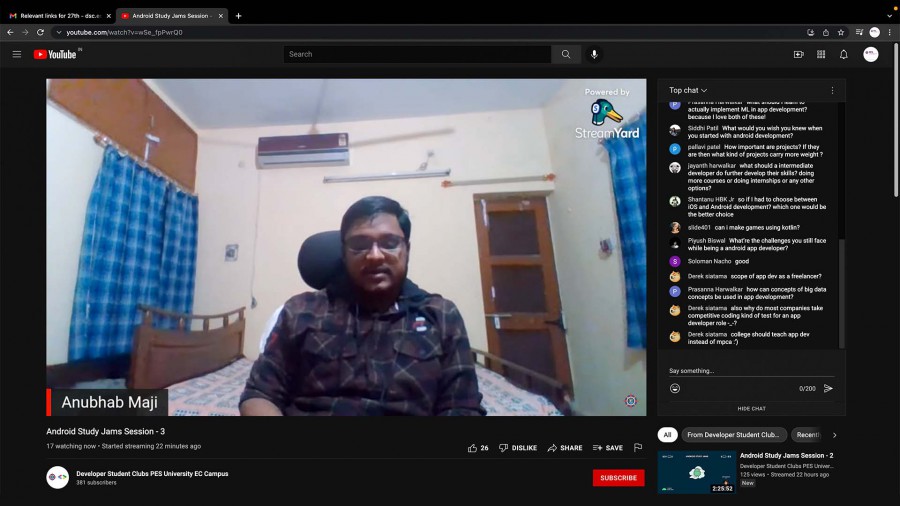Expand more filter chips with right chevron
Image resolution: width=900 pixels, height=506 pixels.
pos(834,435)
